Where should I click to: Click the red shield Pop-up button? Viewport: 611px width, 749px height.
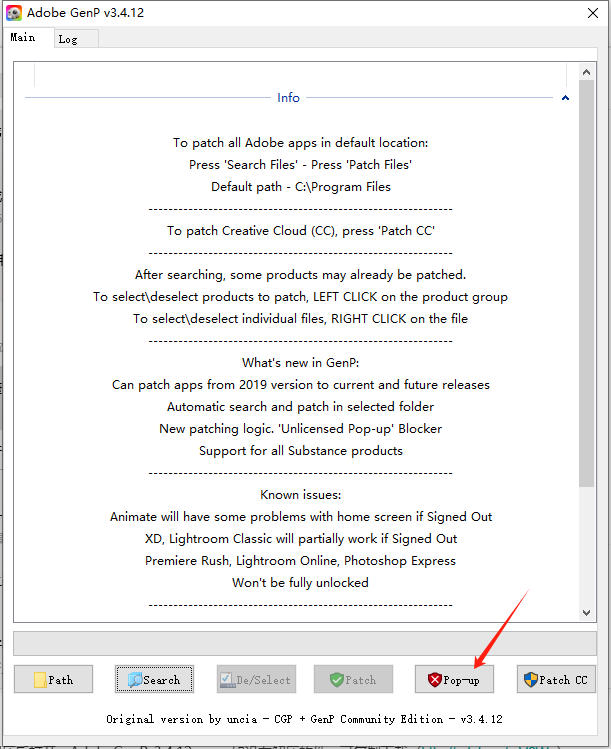454,679
